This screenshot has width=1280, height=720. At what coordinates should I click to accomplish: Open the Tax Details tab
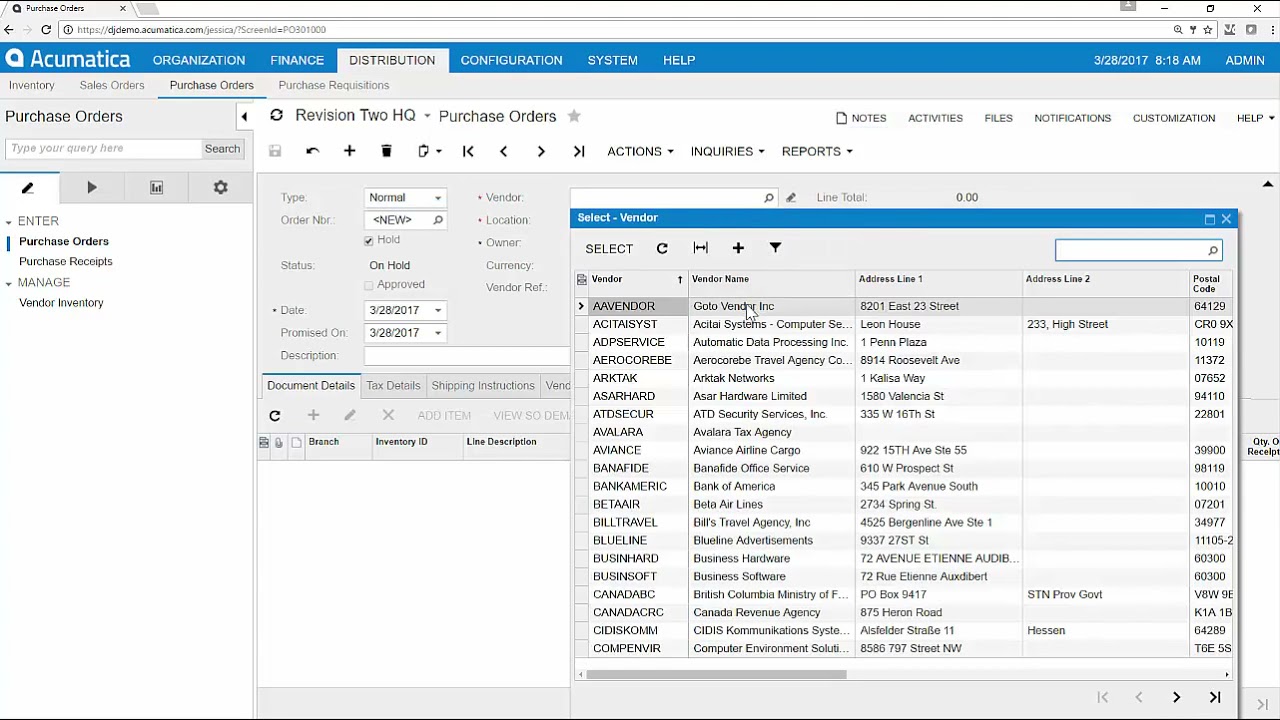click(393, 385)
